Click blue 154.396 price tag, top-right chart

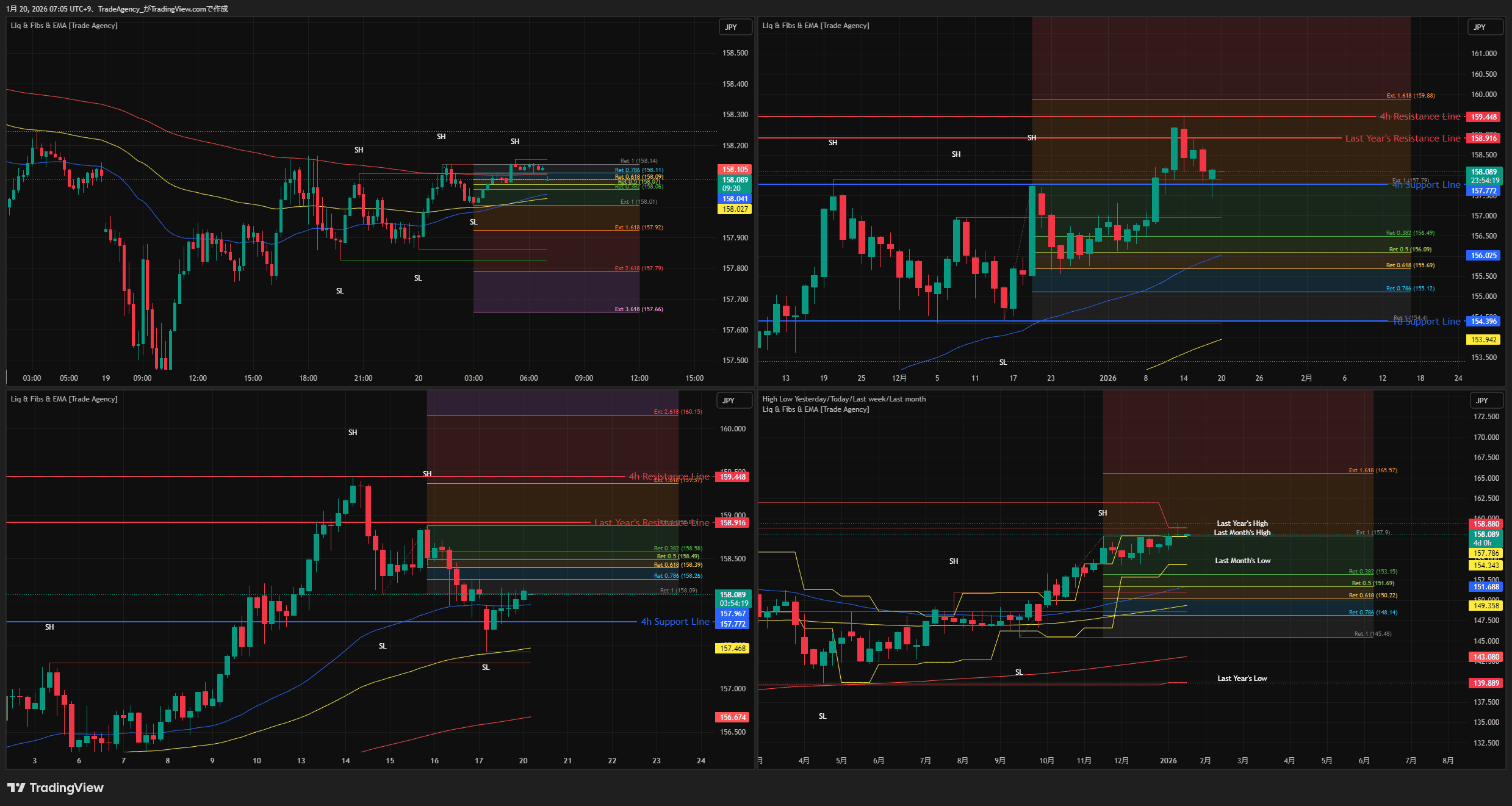pyautogui.click(x=1483, y=322)
